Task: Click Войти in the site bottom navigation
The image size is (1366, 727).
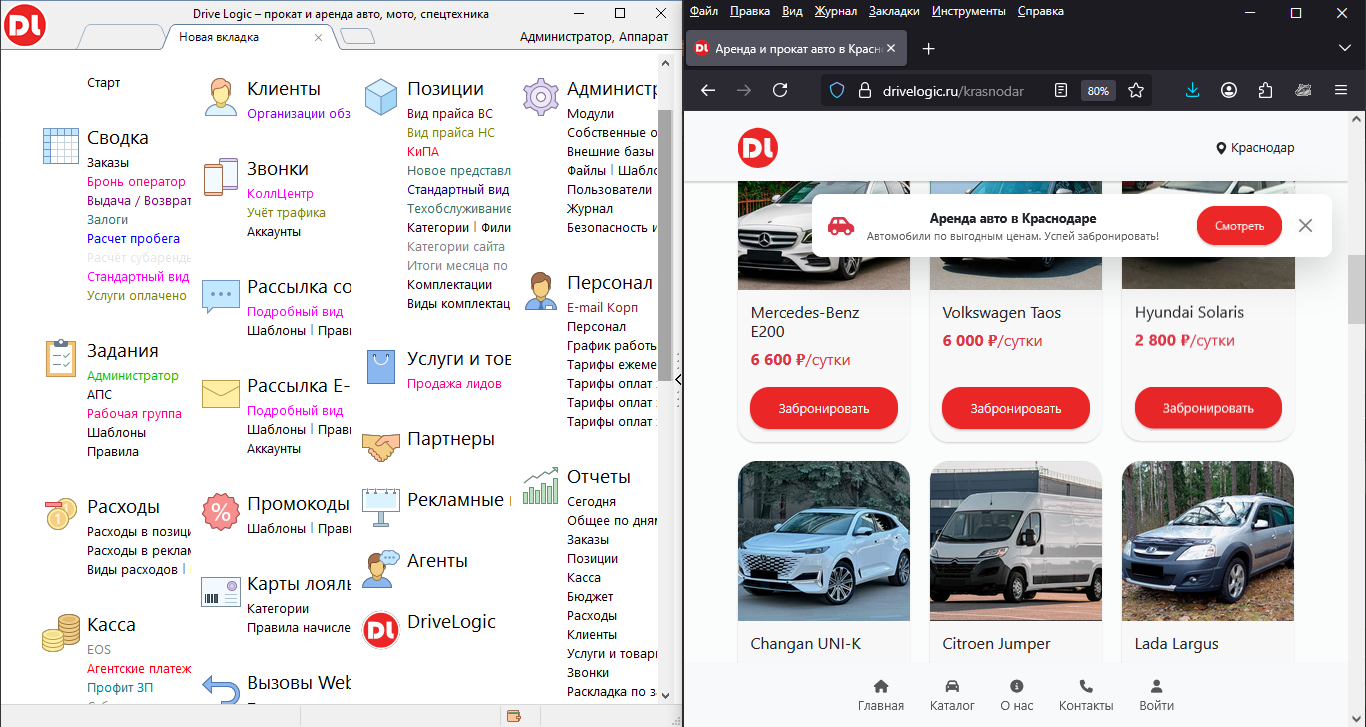Action: [x=1157, y=695]
